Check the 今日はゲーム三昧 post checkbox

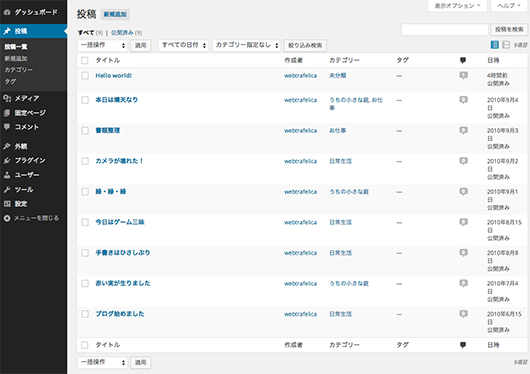pos(85,222)
